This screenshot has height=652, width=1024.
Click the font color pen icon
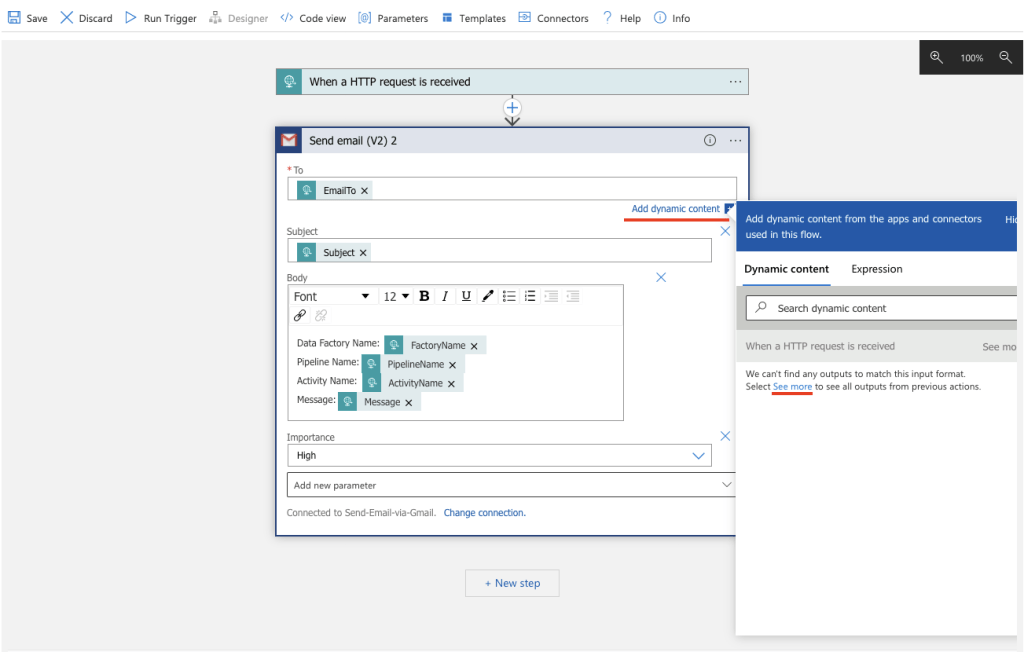pyautogui.click(x=487, y=296)
